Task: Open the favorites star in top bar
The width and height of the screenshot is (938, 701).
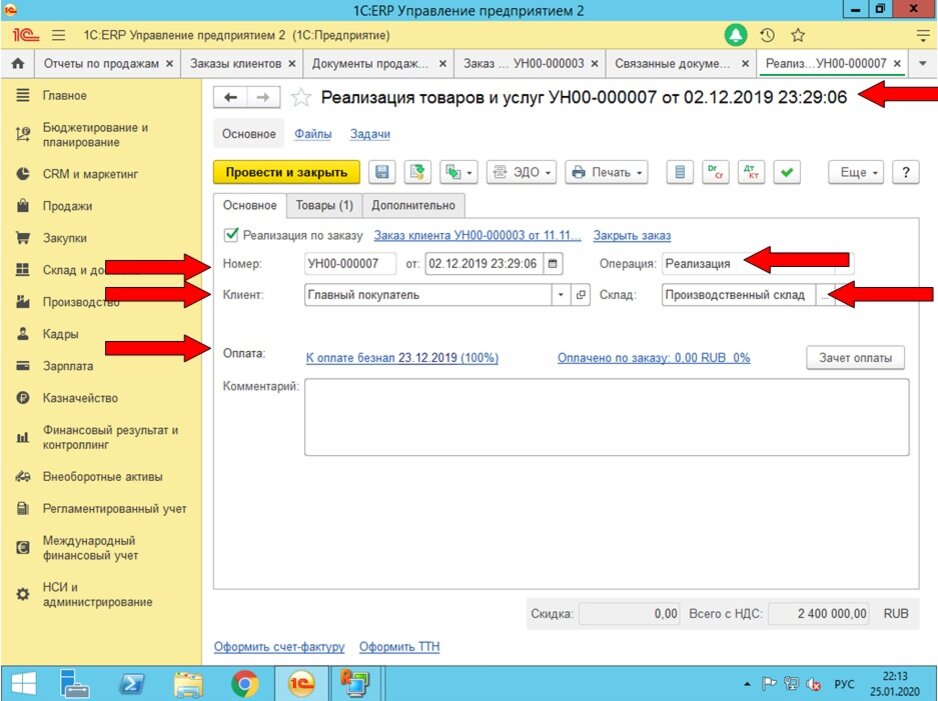Action: point(798,35)
